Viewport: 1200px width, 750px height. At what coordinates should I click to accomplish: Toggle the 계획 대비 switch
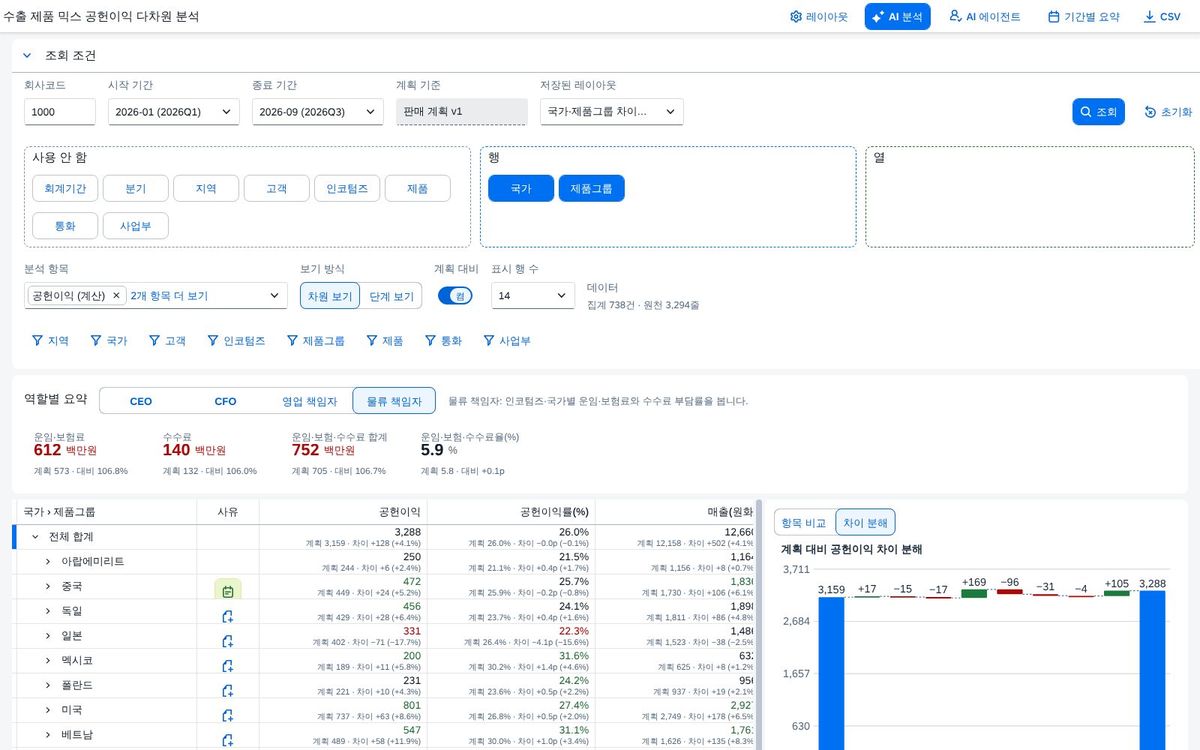455,296
